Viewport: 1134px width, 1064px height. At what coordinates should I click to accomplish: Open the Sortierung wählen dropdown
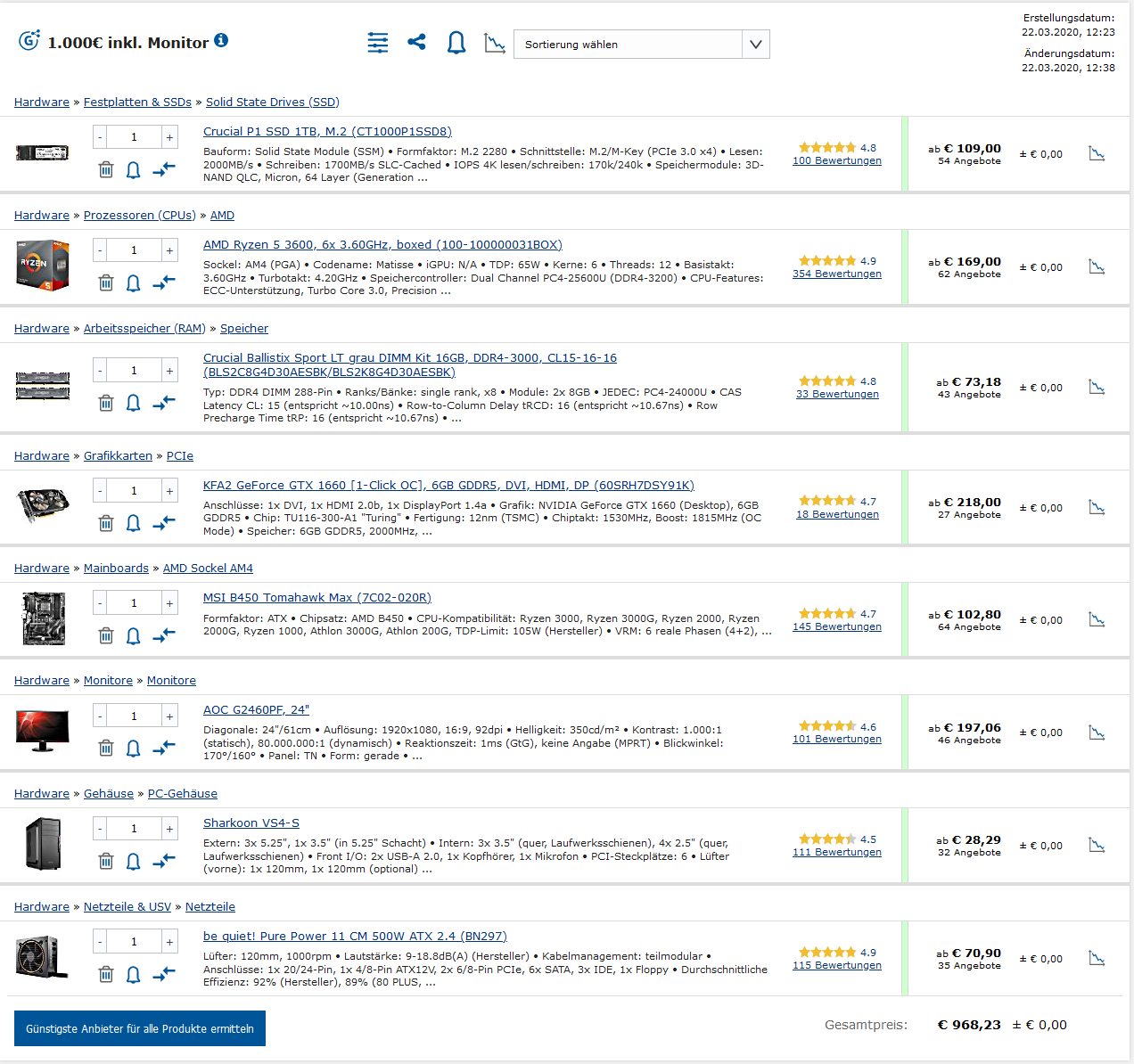coord(642,44)
